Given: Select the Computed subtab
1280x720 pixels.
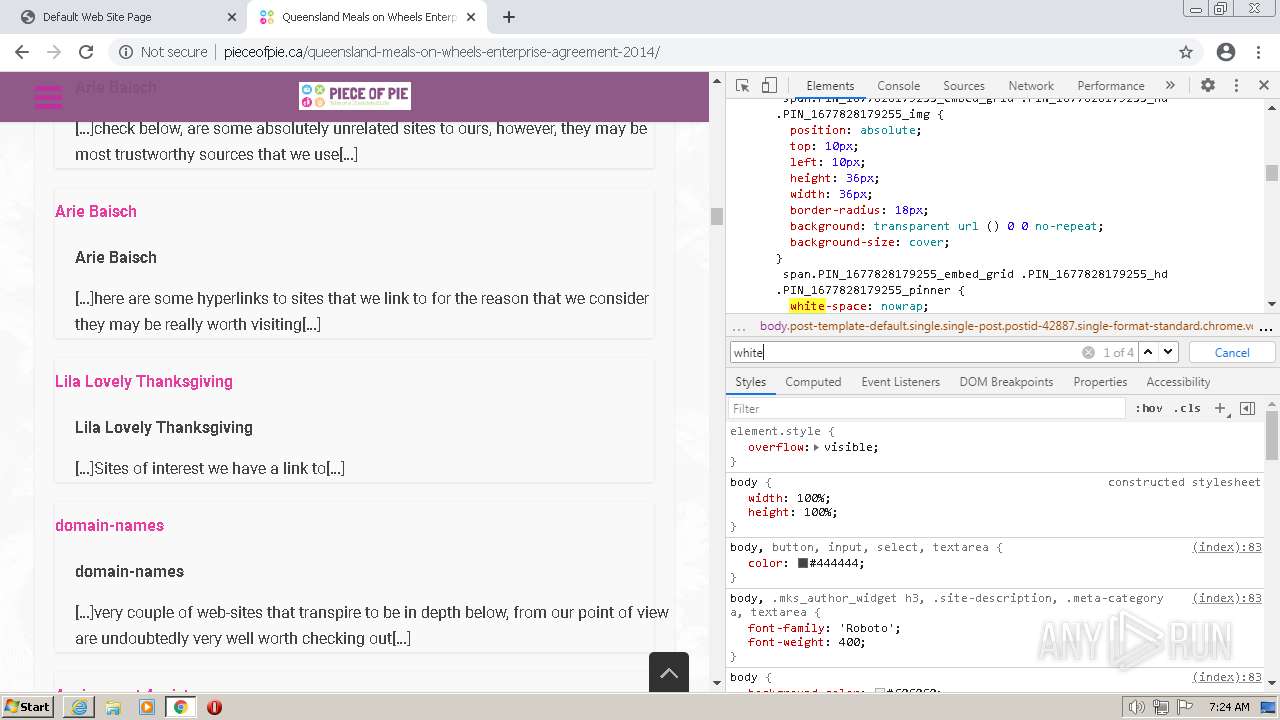Looking at the screenshot, I should (x=813, y=382).
